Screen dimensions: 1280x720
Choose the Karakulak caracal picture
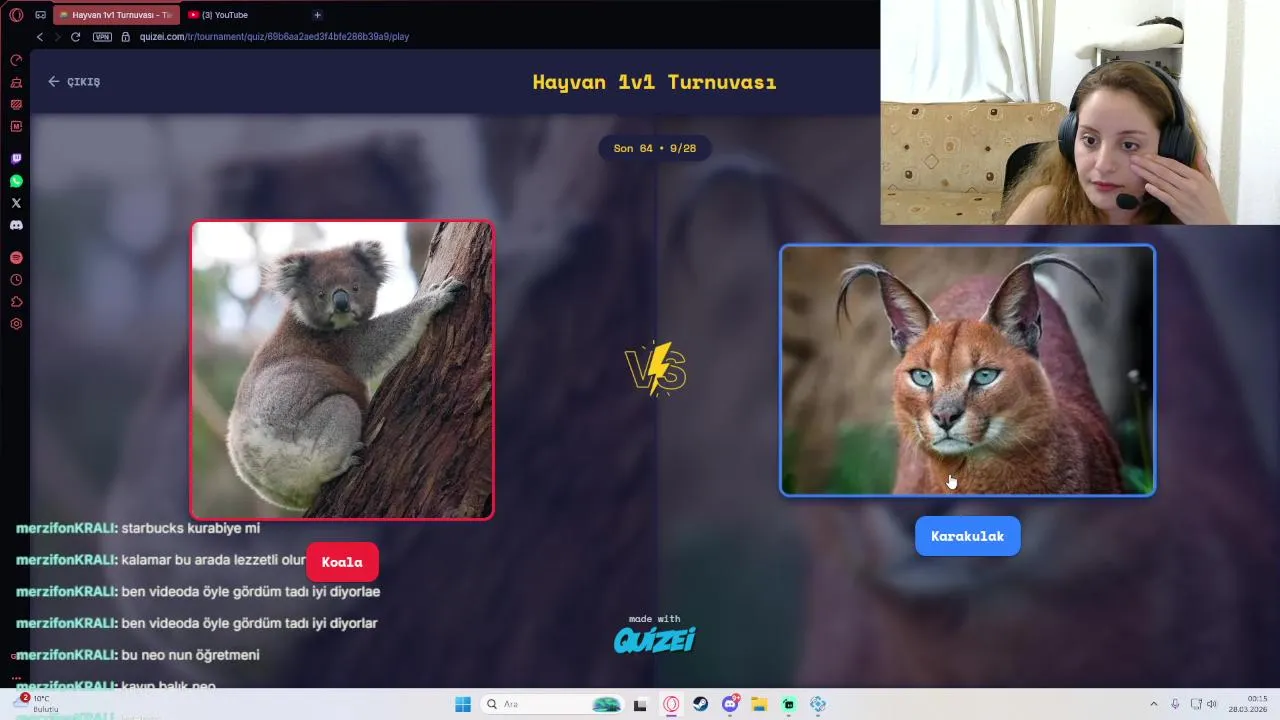coord(967,370)
